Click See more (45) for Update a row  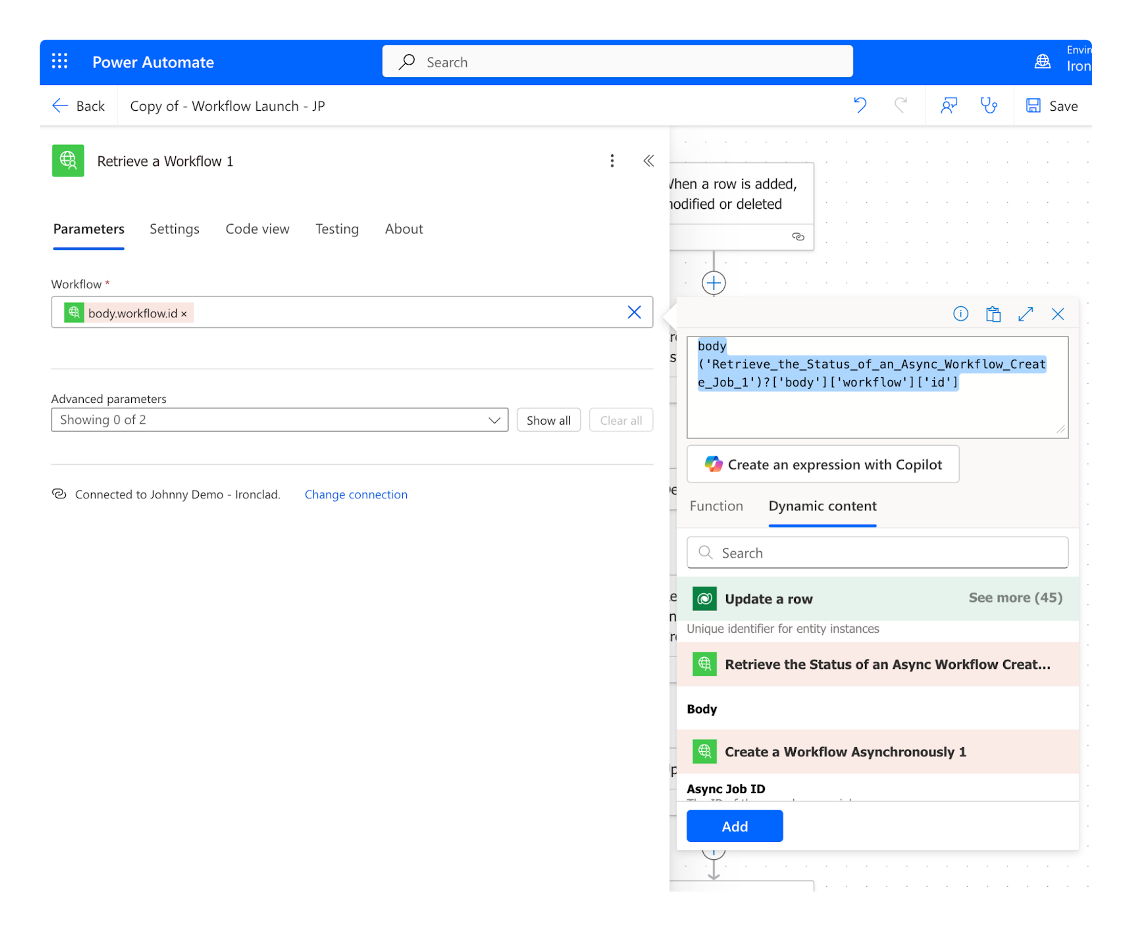1015,598
